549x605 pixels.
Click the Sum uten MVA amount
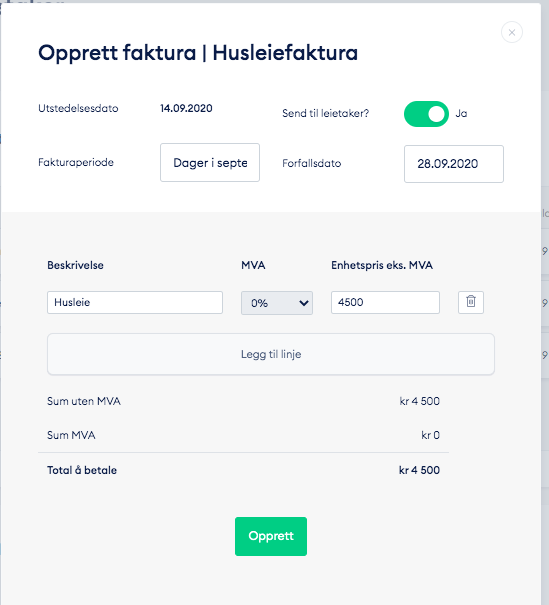pyautogui.click(x=420, y=401)
